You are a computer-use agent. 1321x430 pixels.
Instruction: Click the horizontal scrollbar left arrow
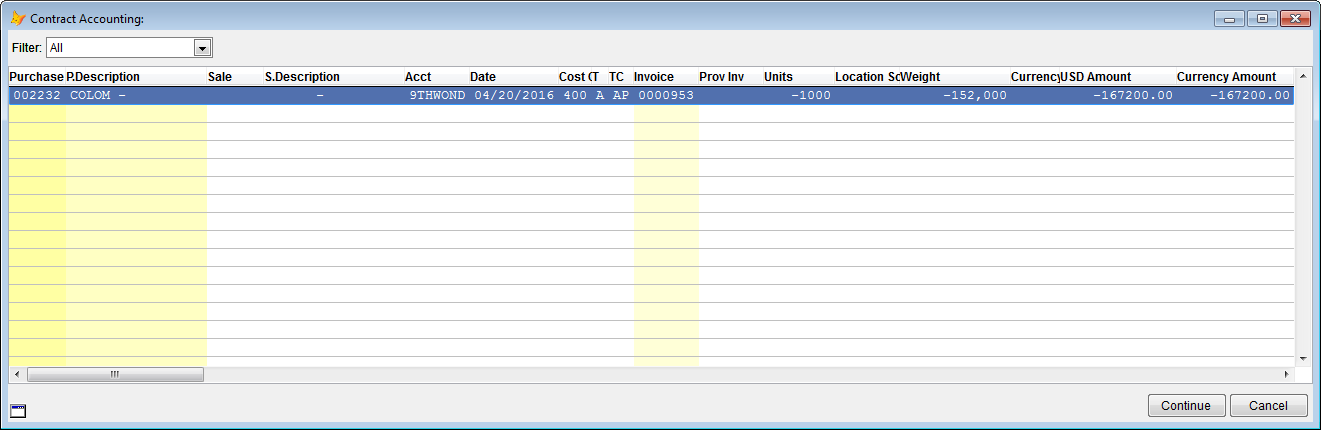tap(15, 374)
